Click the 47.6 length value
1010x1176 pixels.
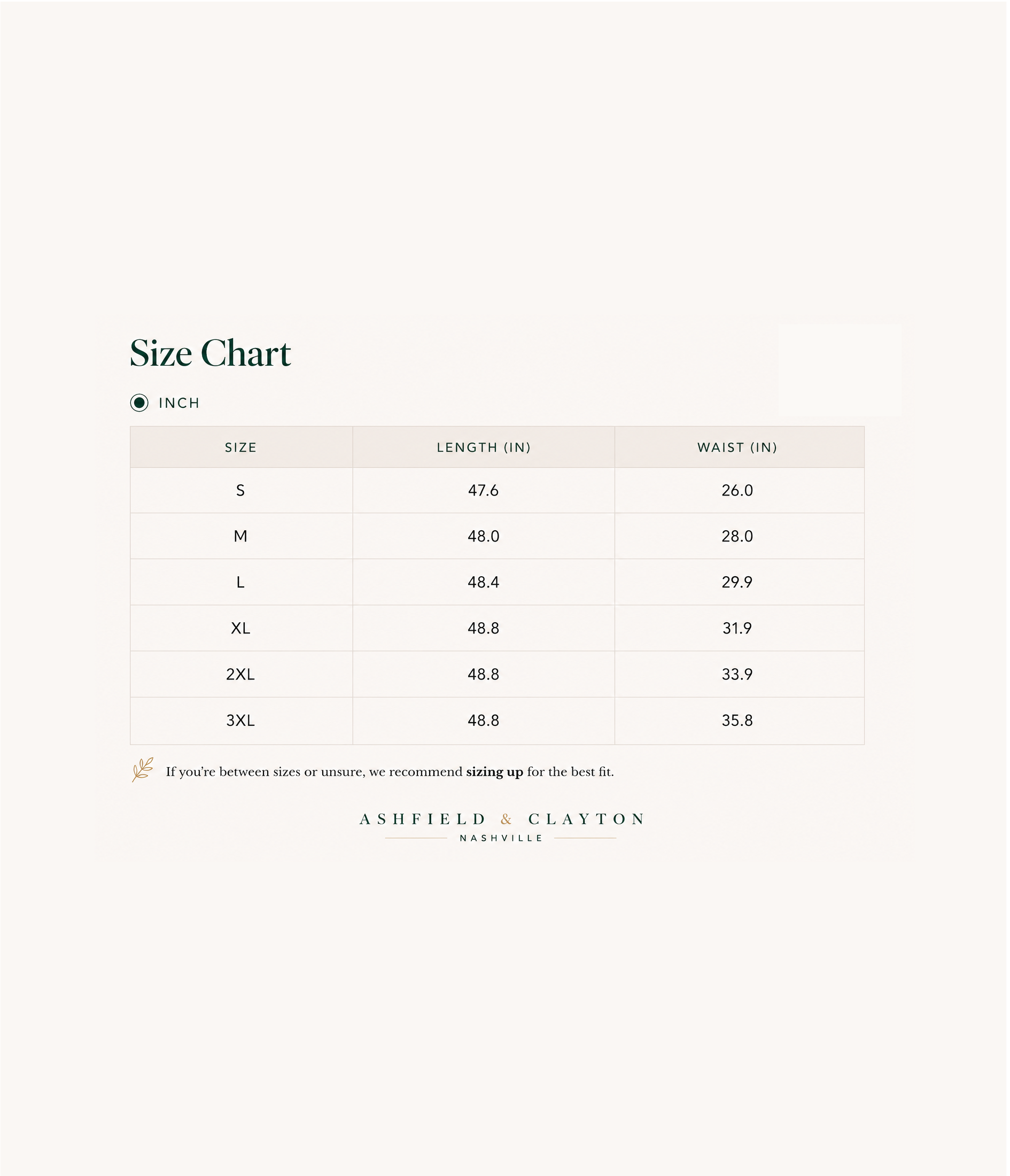coord(484,490)
